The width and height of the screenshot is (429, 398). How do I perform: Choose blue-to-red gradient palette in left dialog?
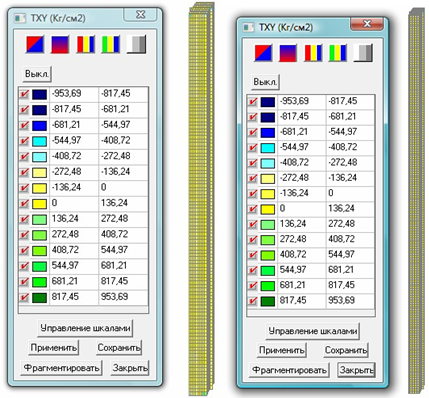[x=60, y=44]
